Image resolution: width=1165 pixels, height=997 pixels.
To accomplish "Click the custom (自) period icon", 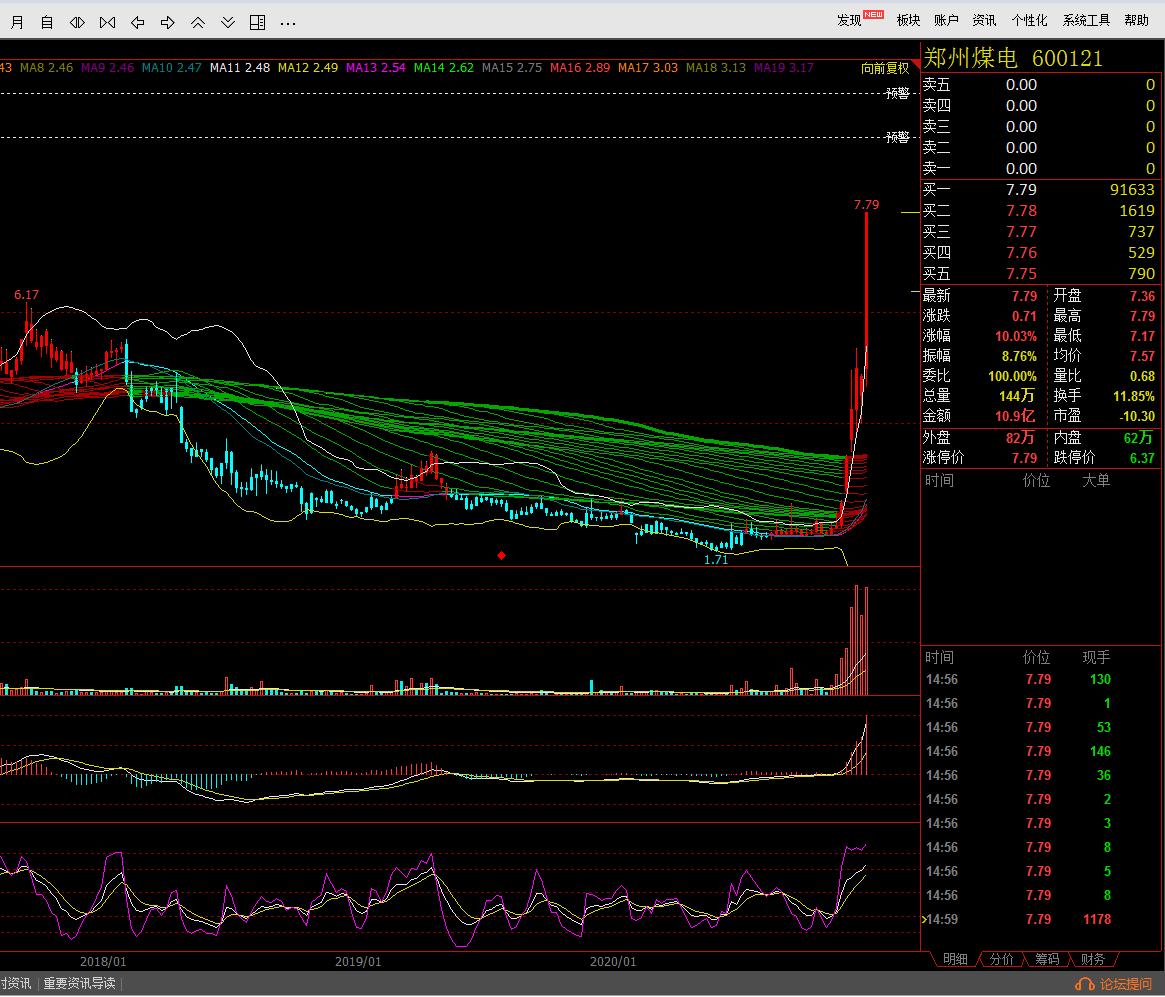I will (x=47, y=22).
